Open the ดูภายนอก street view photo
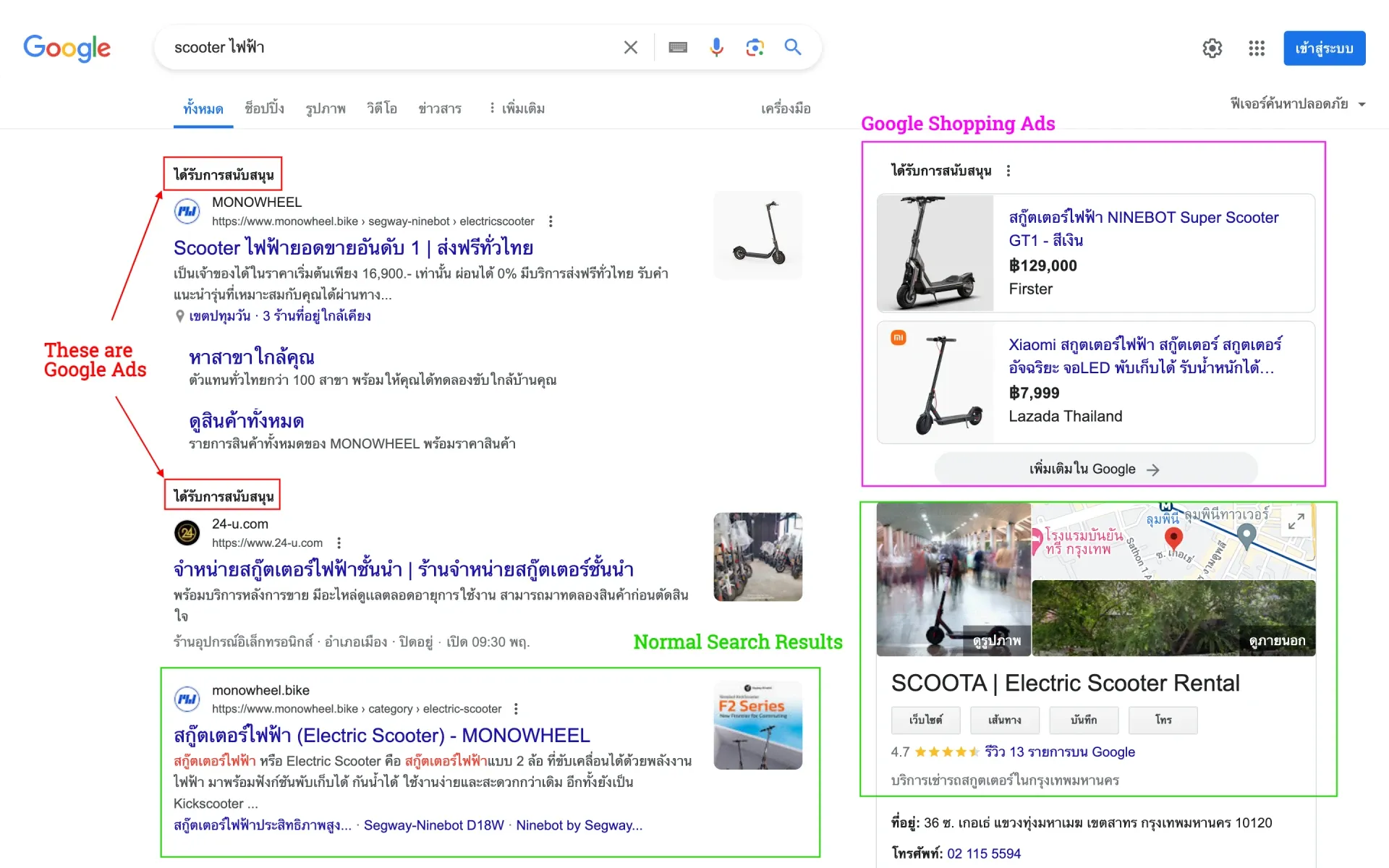 tap(1173, 618)
